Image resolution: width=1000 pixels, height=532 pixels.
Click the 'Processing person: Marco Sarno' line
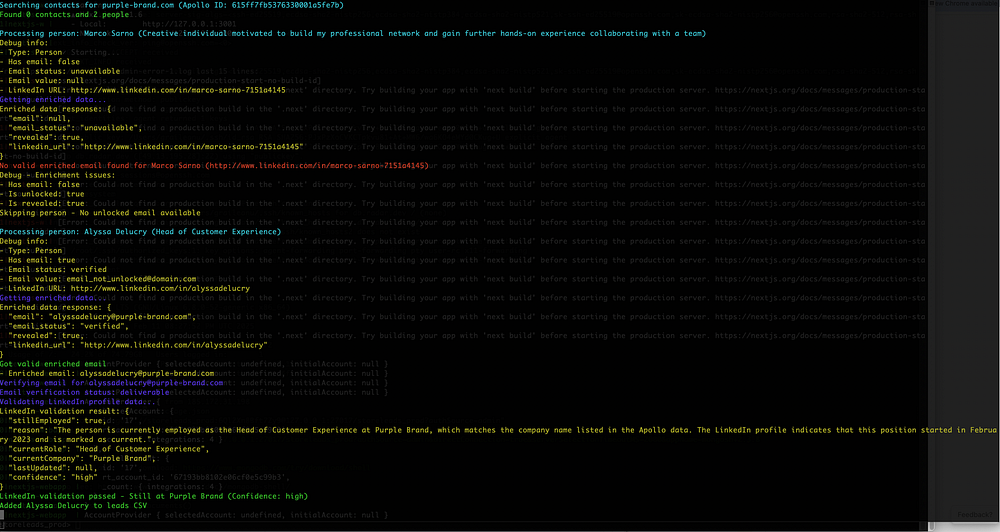pos(353,33)
